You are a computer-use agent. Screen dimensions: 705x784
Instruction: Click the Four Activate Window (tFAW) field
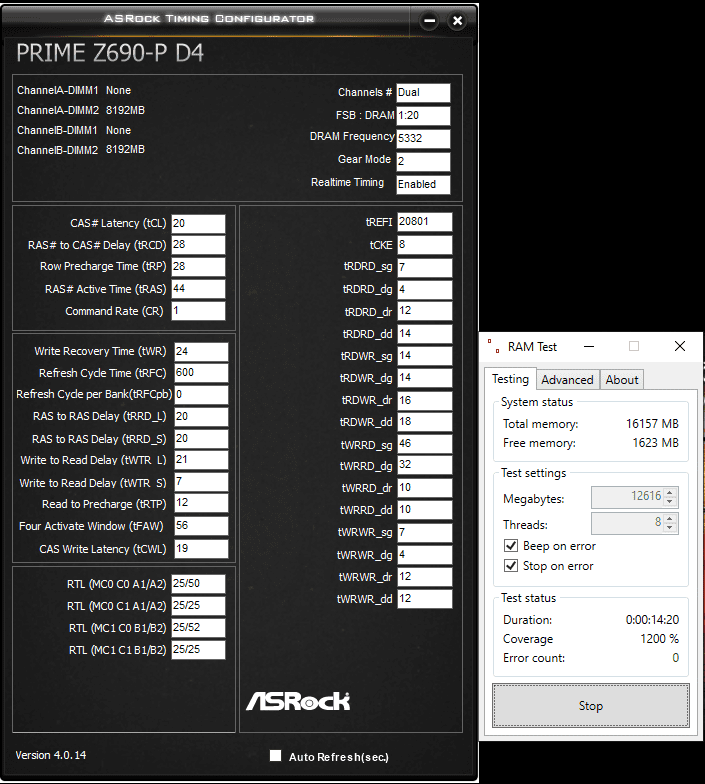pyautogui.click(x=201, y=526)
